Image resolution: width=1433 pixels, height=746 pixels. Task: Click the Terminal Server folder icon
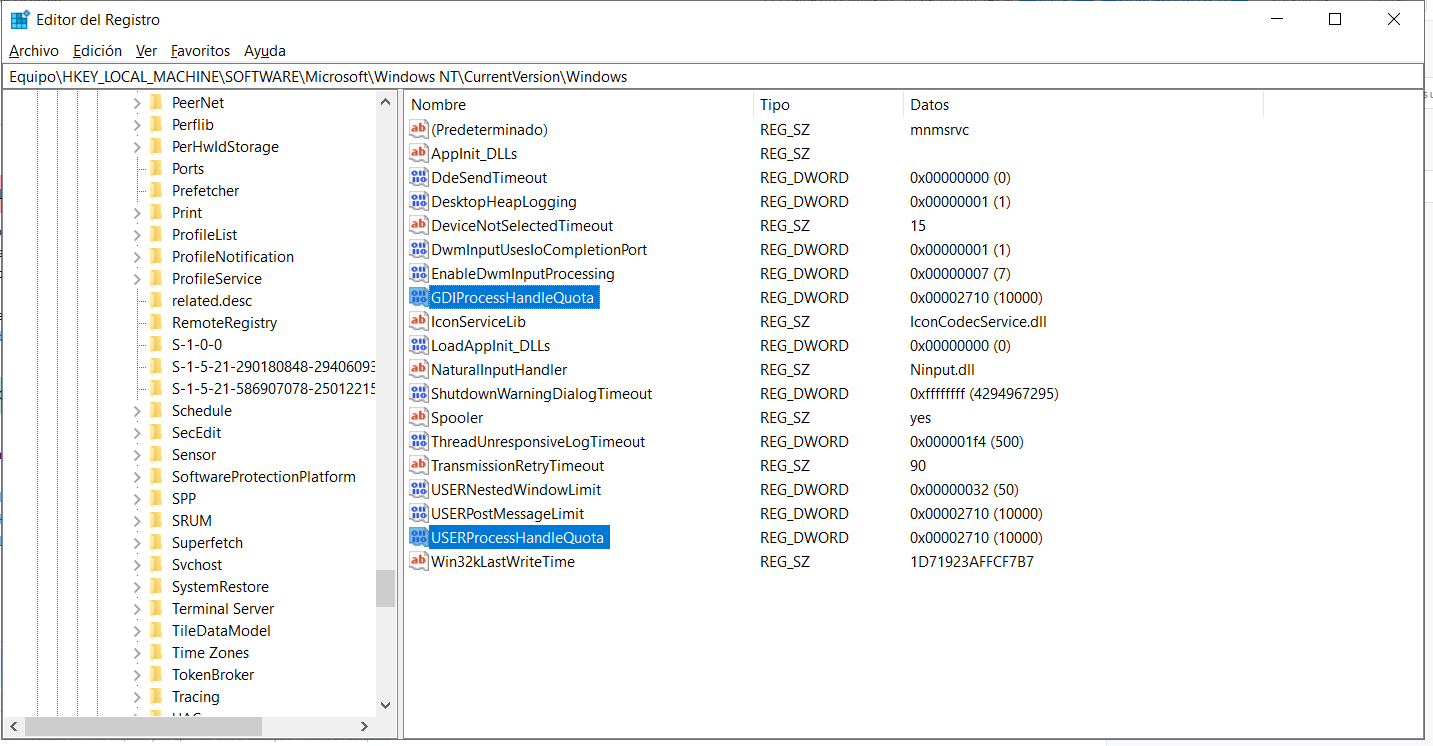[155, 608]
